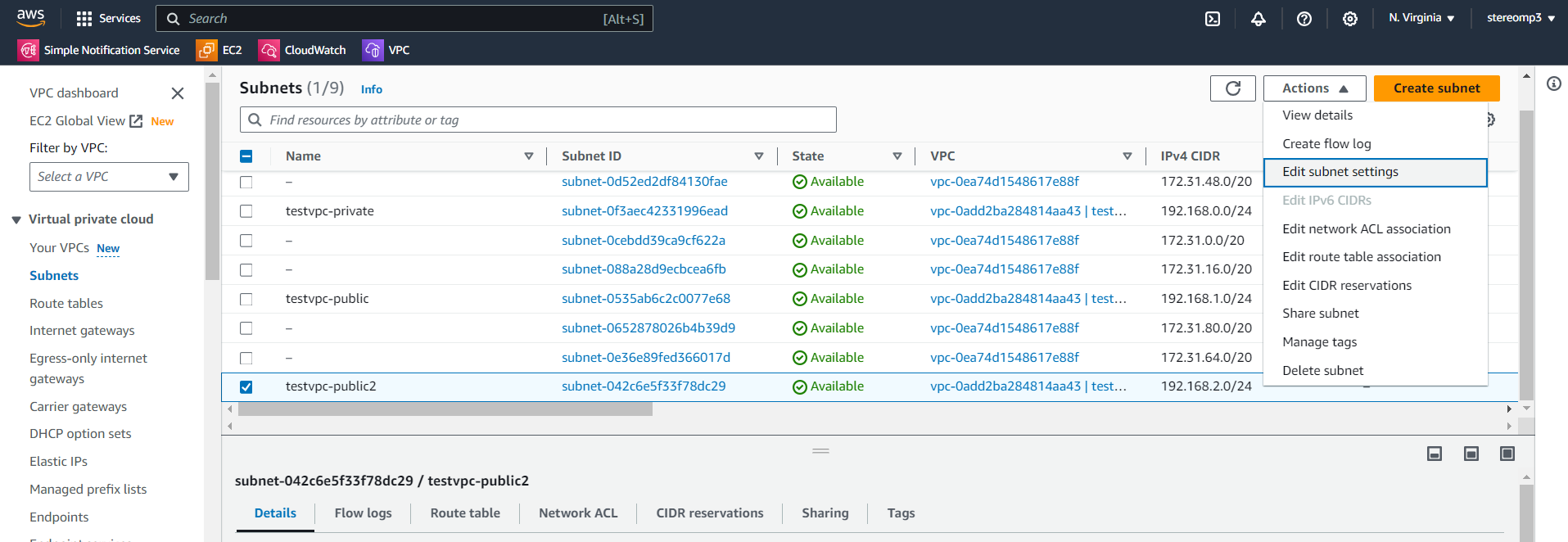
Task: Sort by the VPC column arrow
Action: click(x=1127, y=156)
